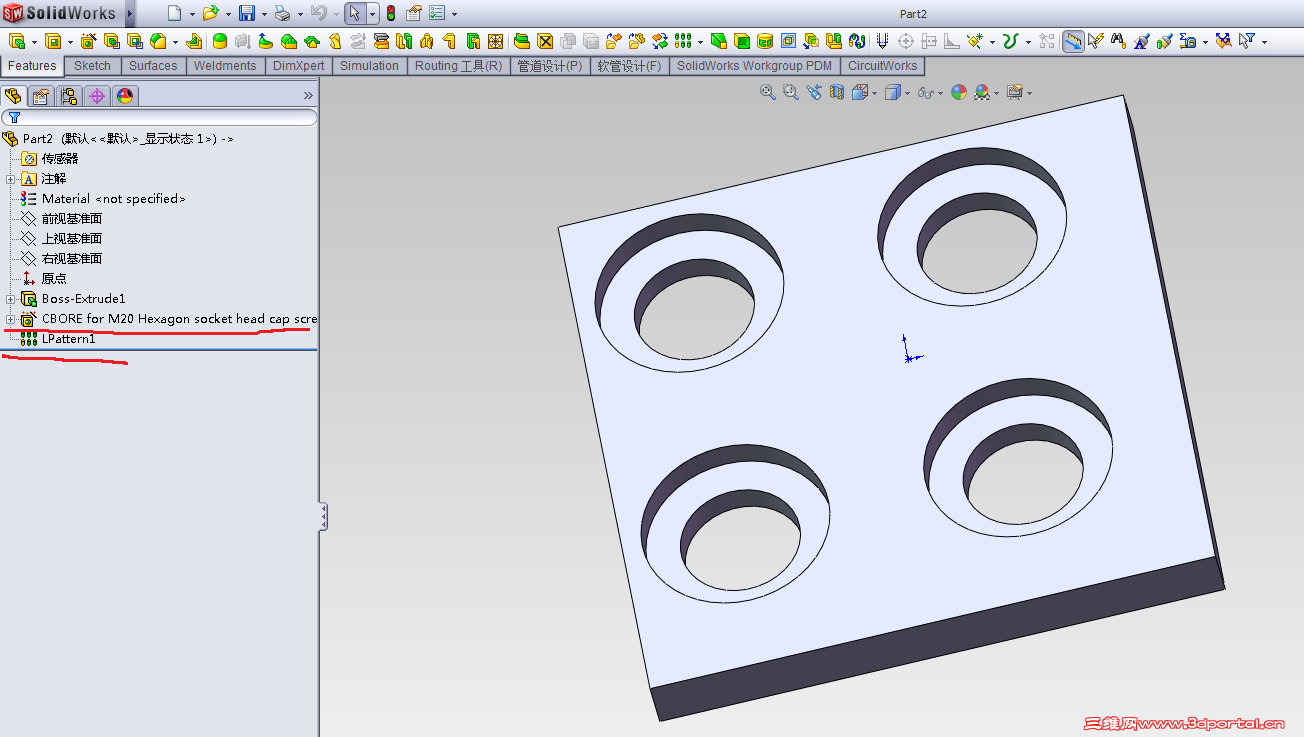Click the Previous View icon
The width and height of the screenshot is (1304, 737).
813,92
